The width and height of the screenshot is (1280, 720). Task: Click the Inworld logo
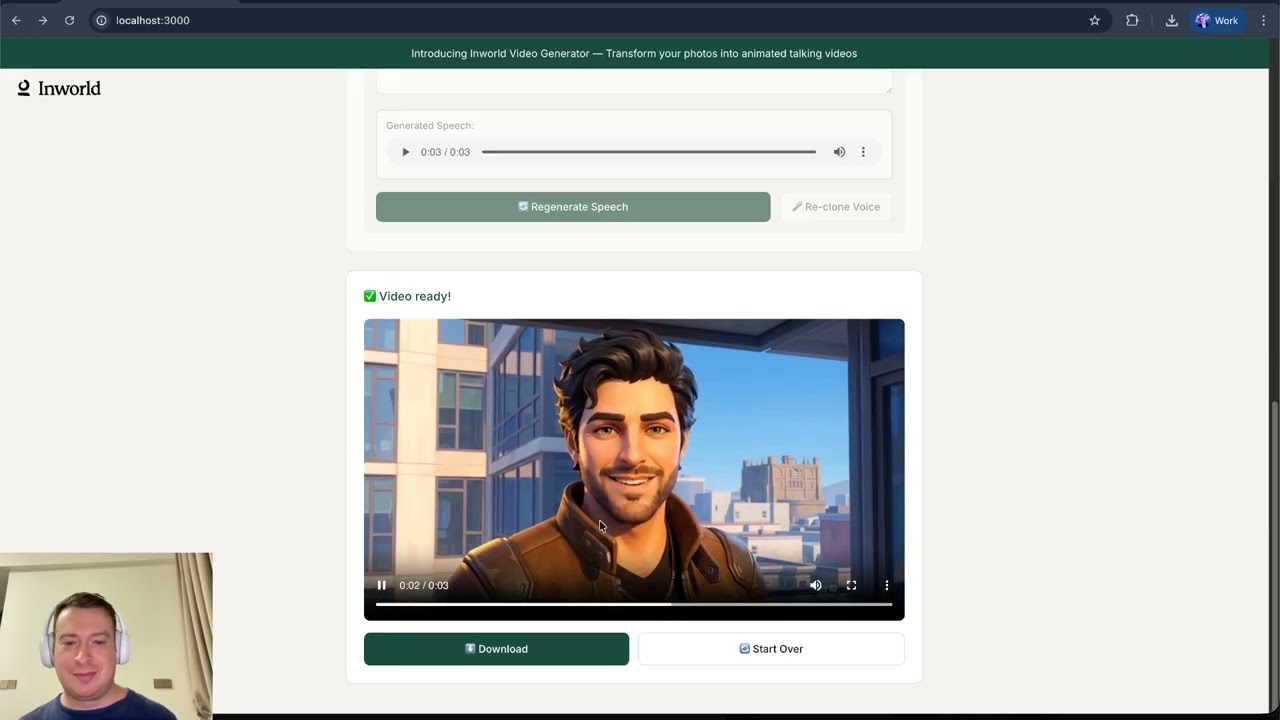pos(59,88)
